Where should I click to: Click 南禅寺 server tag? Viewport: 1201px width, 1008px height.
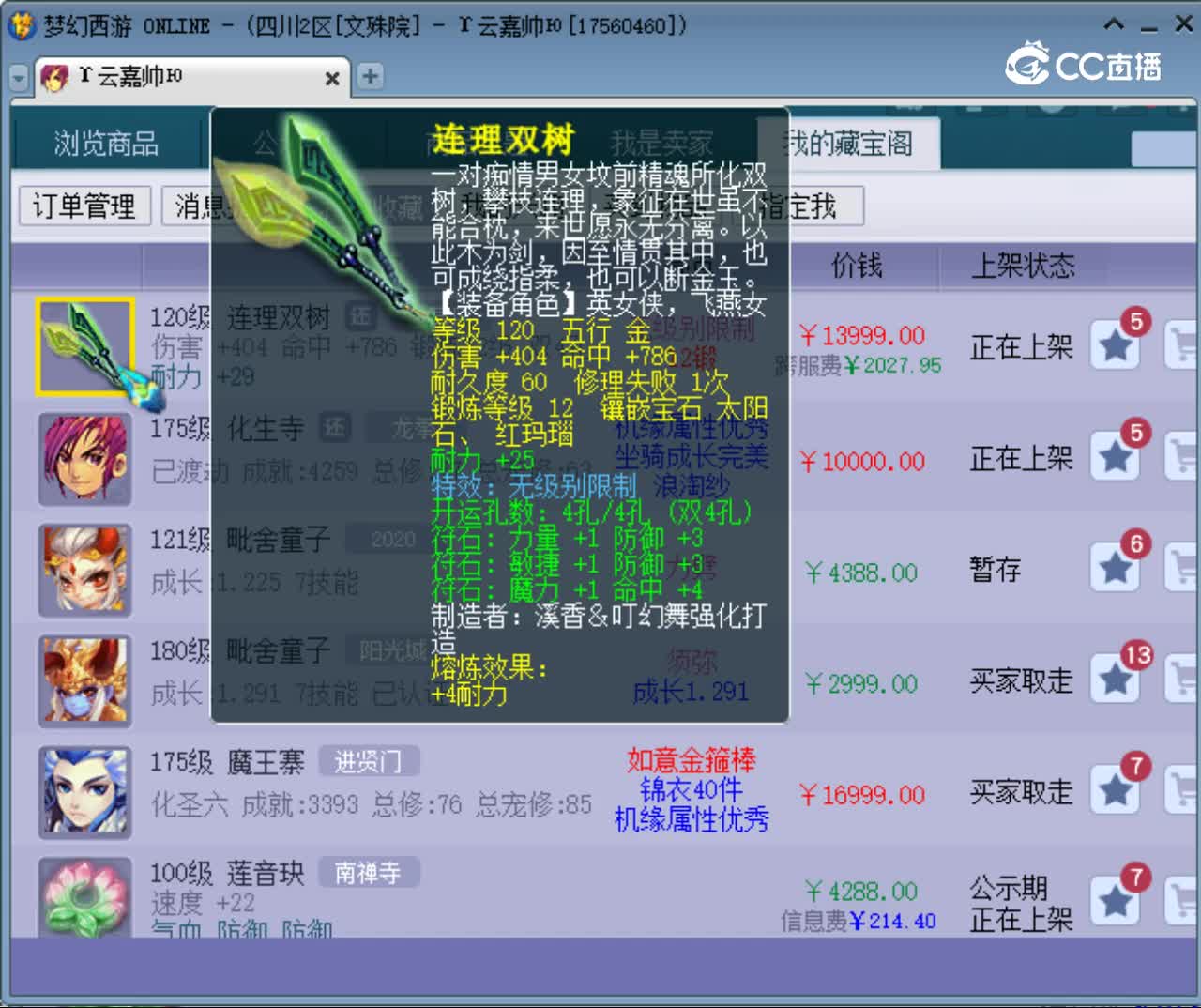coord(368,873)
